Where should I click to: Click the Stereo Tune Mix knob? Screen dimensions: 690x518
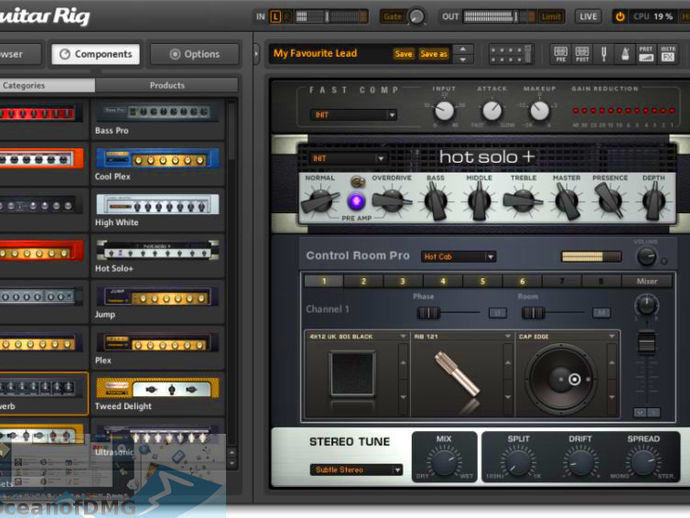click(x=444, y=461)
